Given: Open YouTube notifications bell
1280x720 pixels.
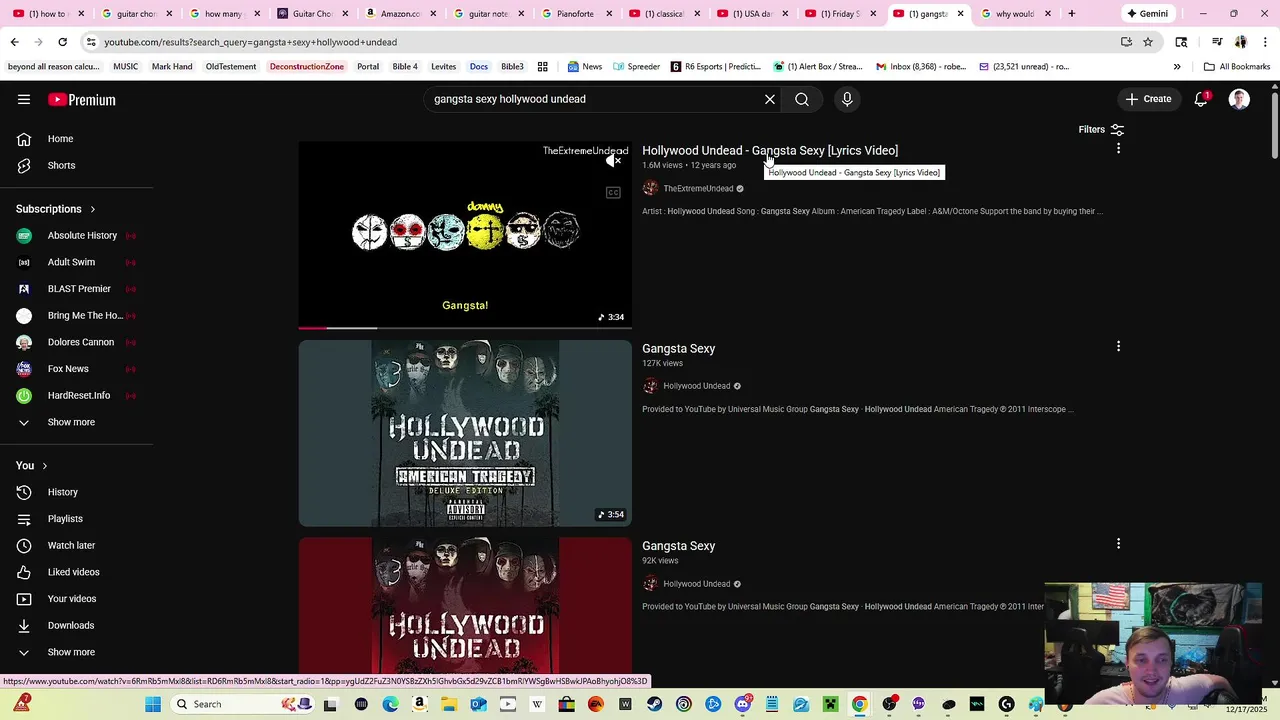Looking at the screenshot, I should [x=1201, y=99].
